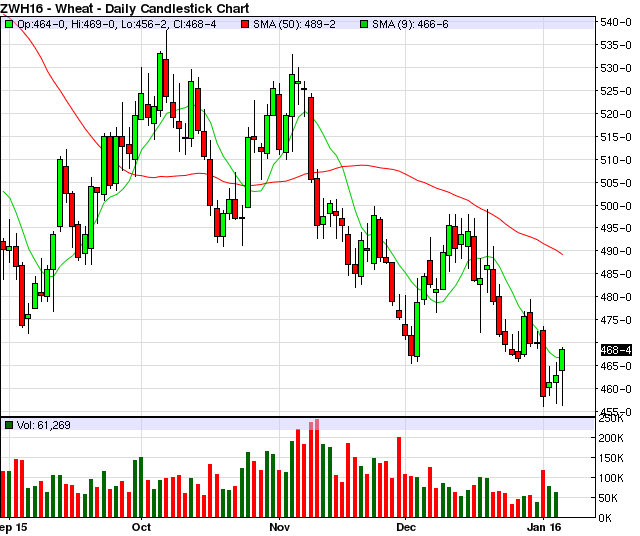Click the '515-0' price axis label

[616, 137]
